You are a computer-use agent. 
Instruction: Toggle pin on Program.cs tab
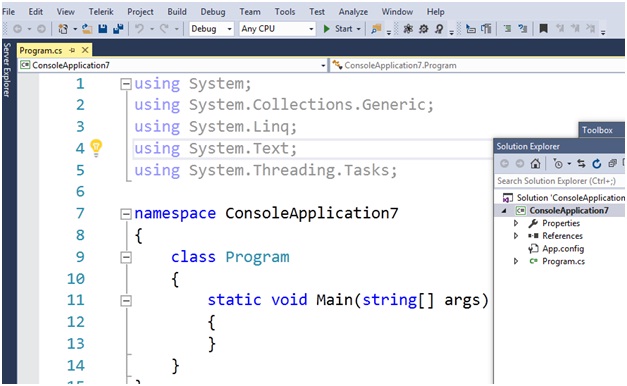coord(72,50)
